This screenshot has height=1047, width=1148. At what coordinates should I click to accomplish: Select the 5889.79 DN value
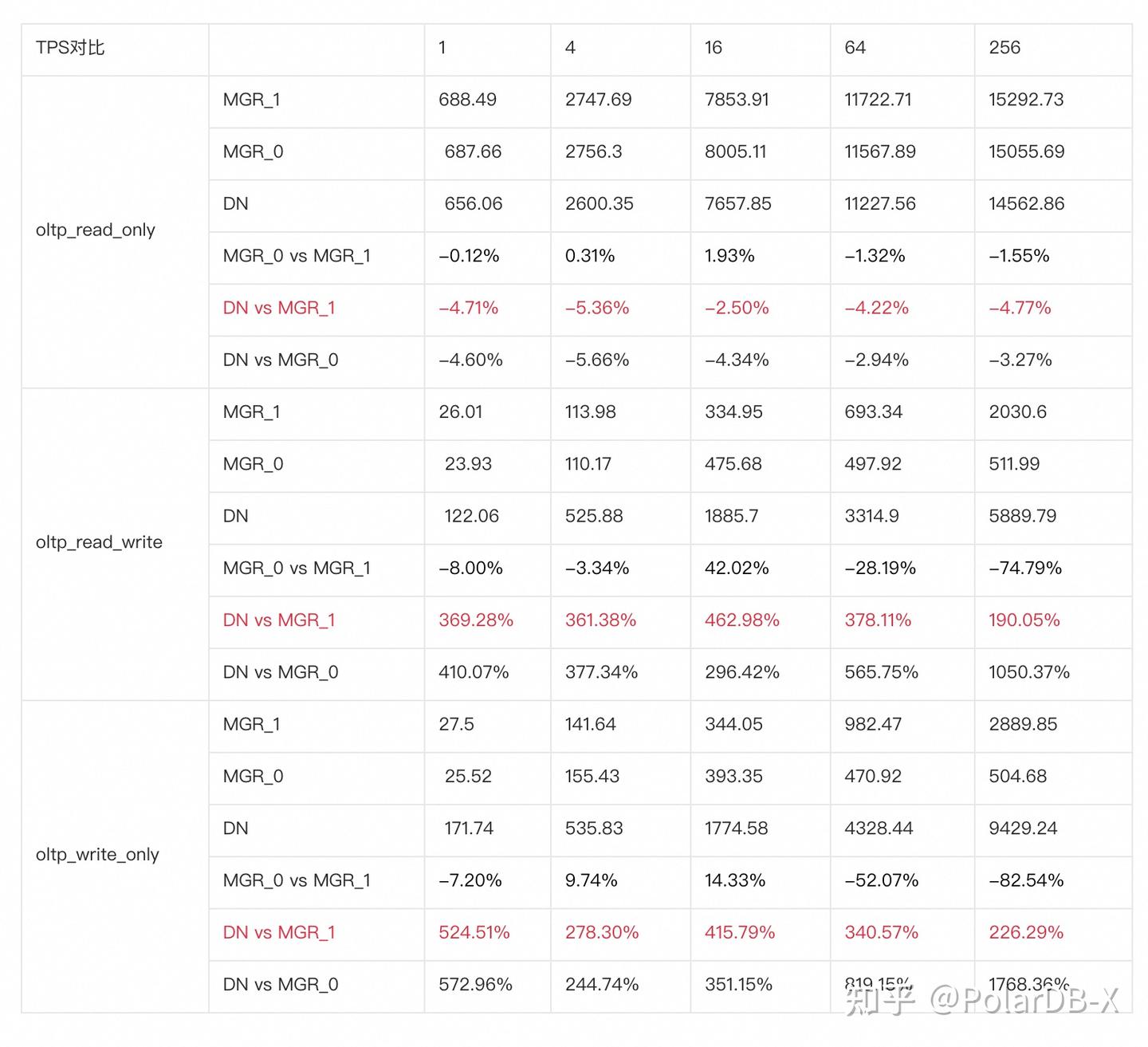(1022, 517)
